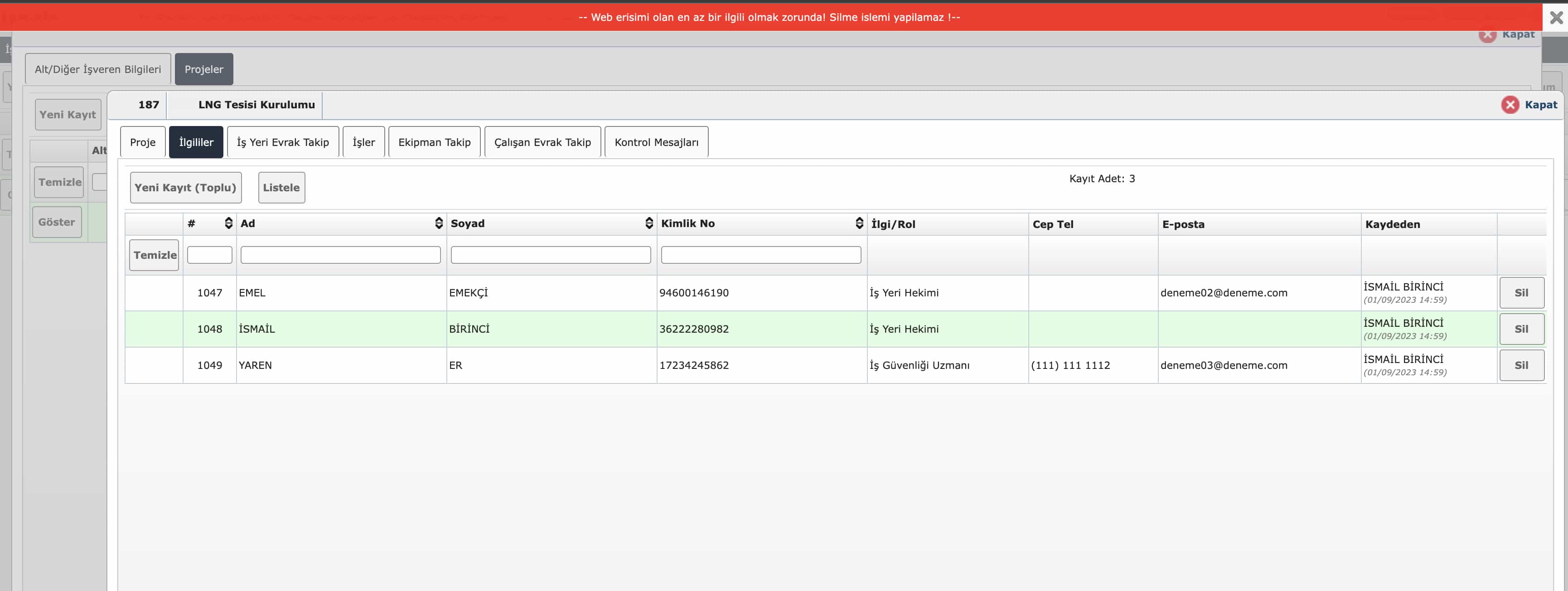Sort table by Ad column
Viewport: 1568px width, 591px height.
pyautogui.click(x=438, y=223)
